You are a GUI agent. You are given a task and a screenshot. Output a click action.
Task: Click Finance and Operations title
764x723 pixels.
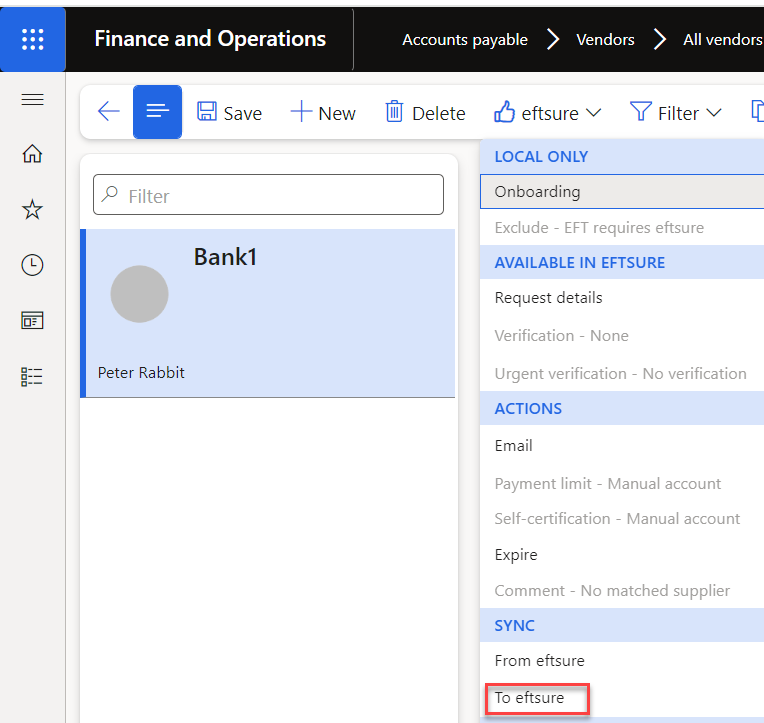coord(210,38)
